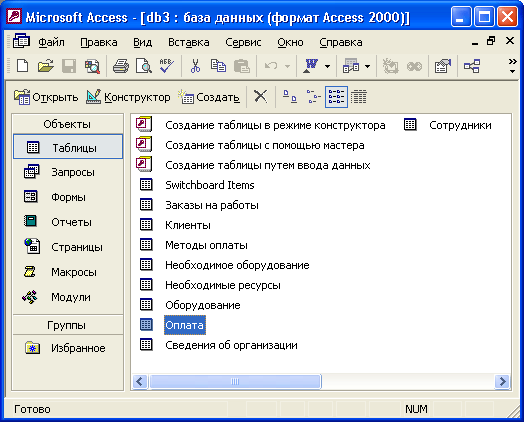Image resolution: width=524 pixels, height=422 pixels.
Task: Click the Undo arrow icon
Action: tap(271, 66)
